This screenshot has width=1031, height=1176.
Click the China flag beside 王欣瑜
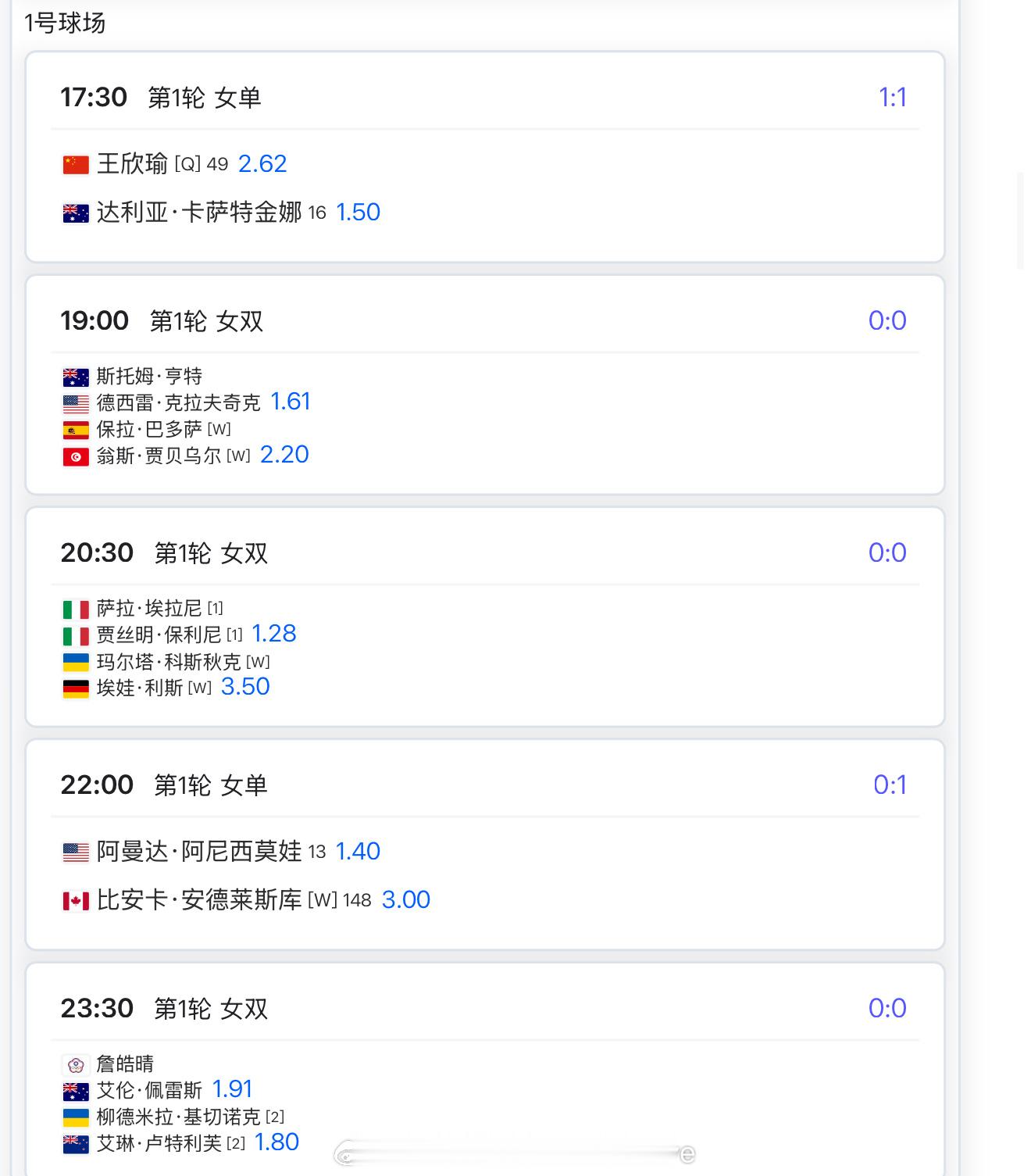coord(76,165)
